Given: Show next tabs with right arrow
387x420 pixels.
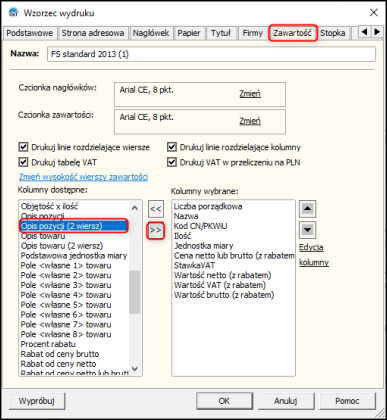Looking at the screenshot, I should pos(377,32).
